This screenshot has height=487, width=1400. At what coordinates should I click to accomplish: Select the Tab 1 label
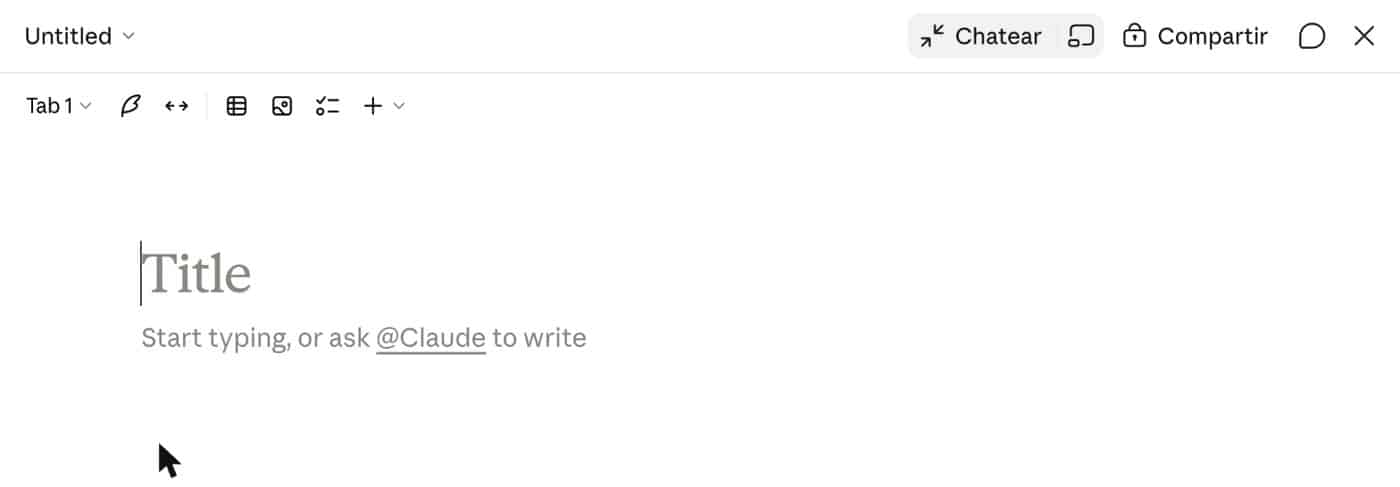tap(49, 106)
